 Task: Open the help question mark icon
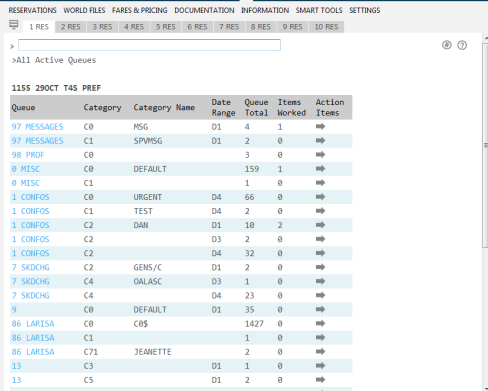pyautogui.click(x=462, y=45)
